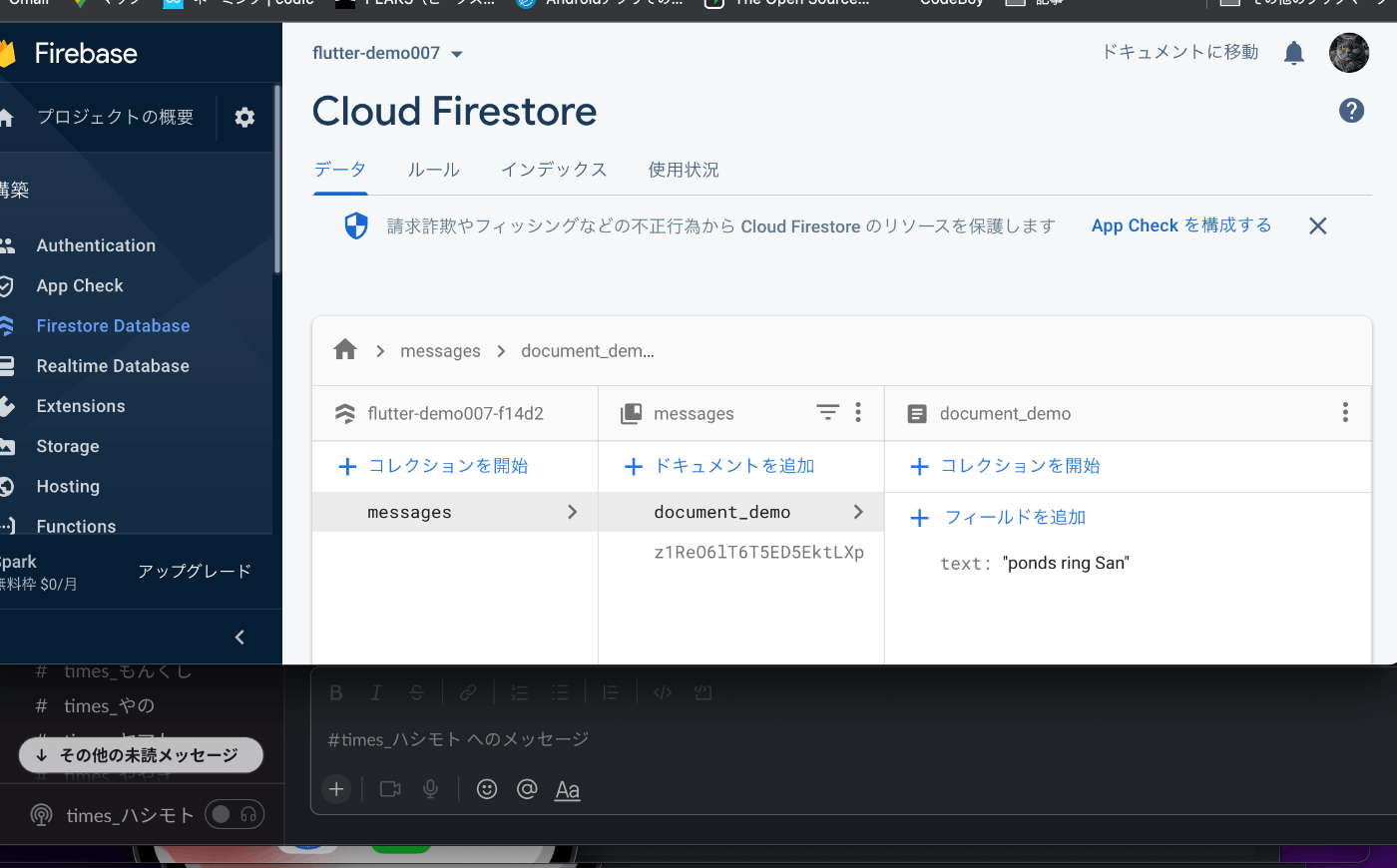Open Slack channel times_やの
The image size is (1397, 868).
click(x=109, y=706)
